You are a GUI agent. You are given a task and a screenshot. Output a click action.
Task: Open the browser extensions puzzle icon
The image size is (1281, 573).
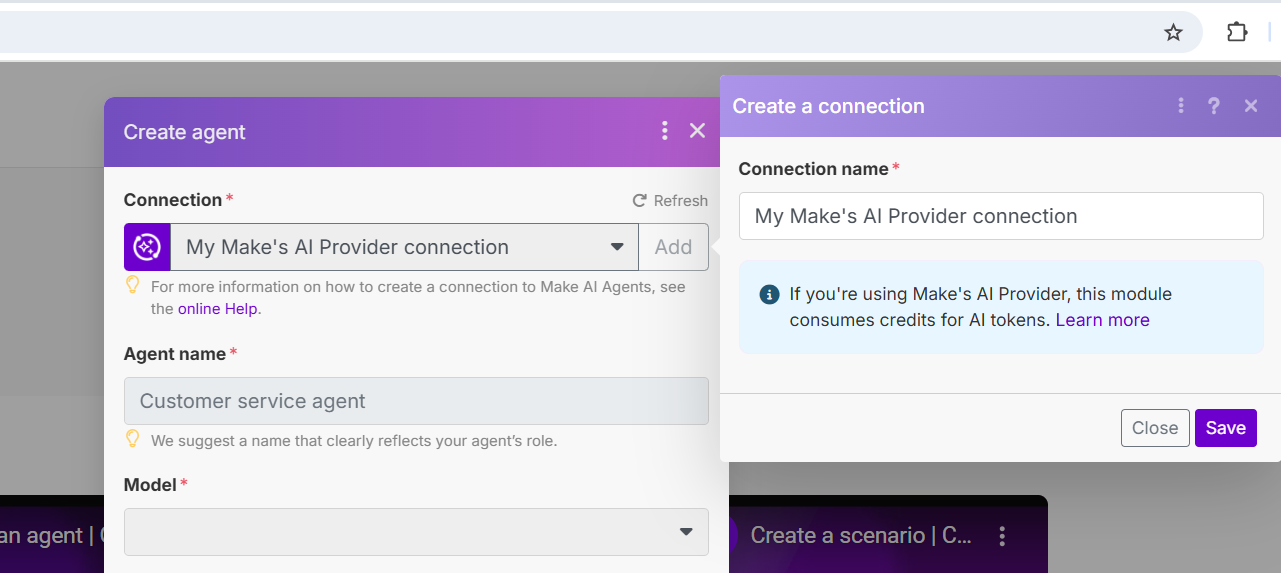tap(1237, 33)
